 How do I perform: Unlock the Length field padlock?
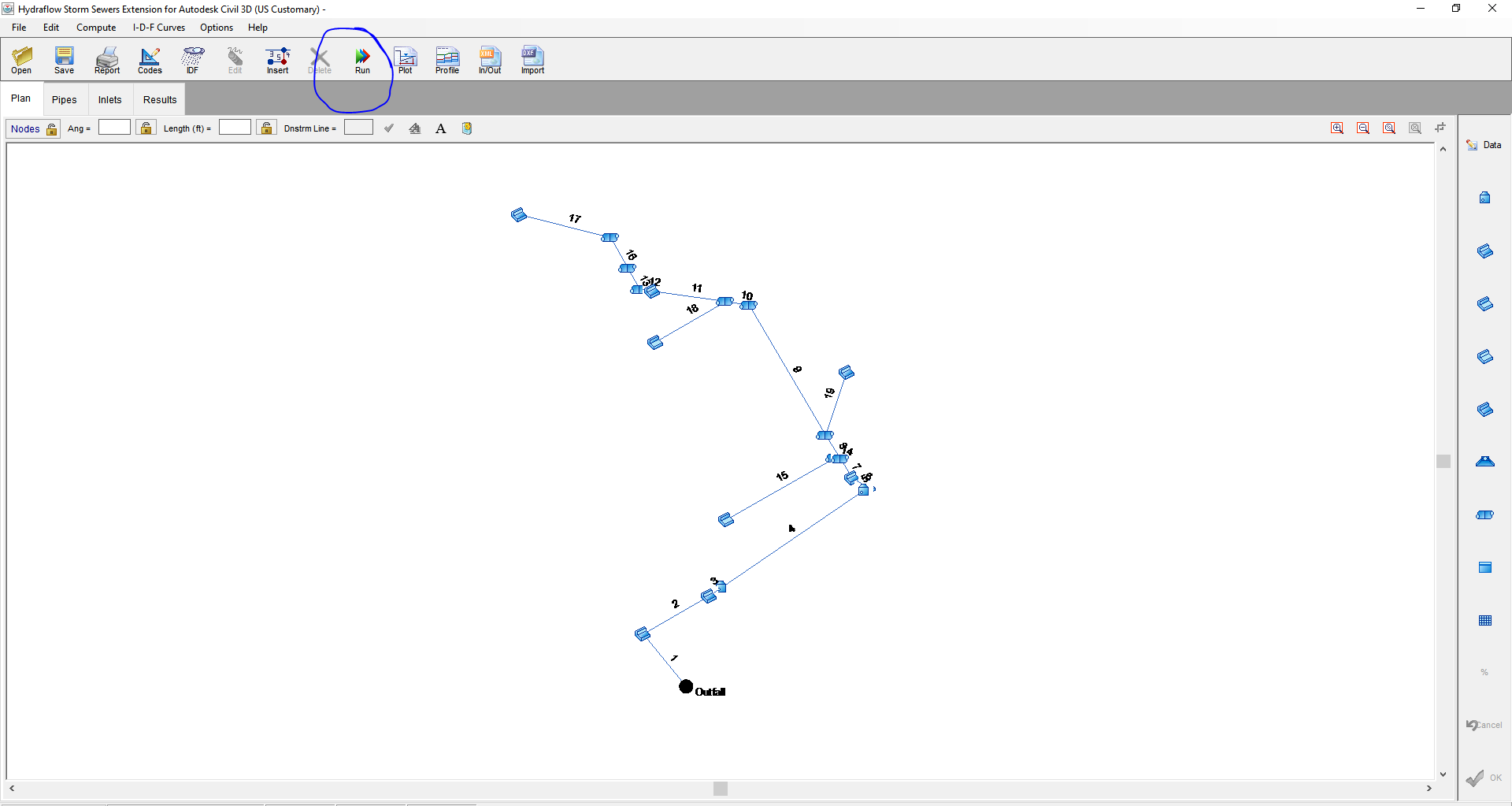[x=265, y=127]
